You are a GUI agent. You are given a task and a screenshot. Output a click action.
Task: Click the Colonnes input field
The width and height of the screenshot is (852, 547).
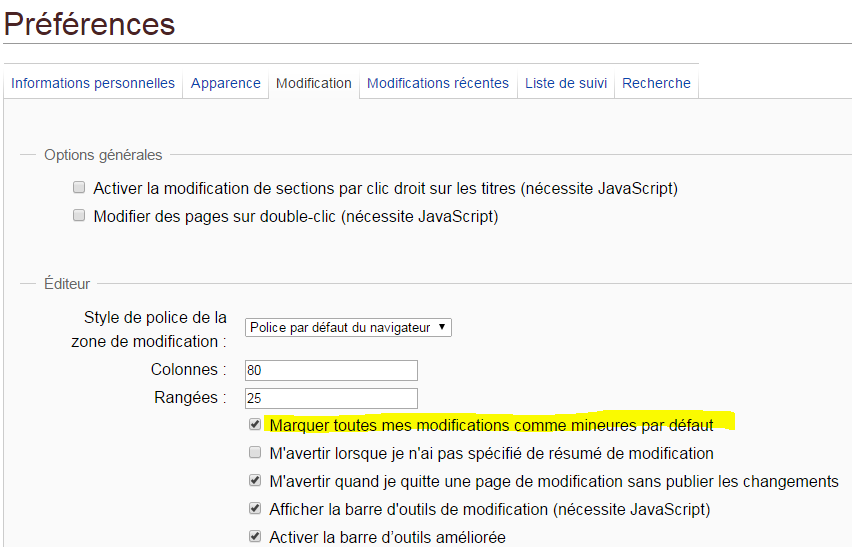click(x=331, y=370)
